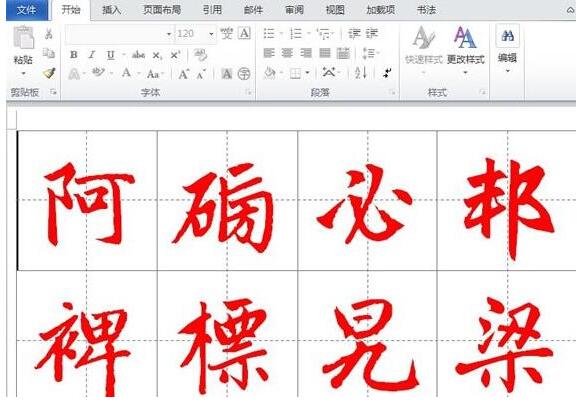Click the Copy icon in clipboard group
The width and height of the screenshot is (577, 404).
pos(49,53)
